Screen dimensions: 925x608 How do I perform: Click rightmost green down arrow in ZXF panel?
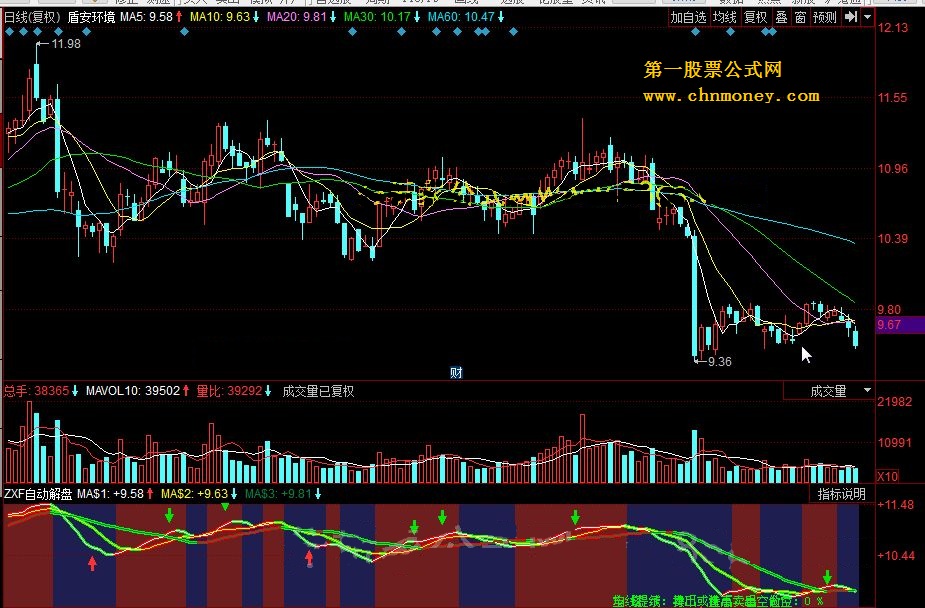tap(828, 577)
